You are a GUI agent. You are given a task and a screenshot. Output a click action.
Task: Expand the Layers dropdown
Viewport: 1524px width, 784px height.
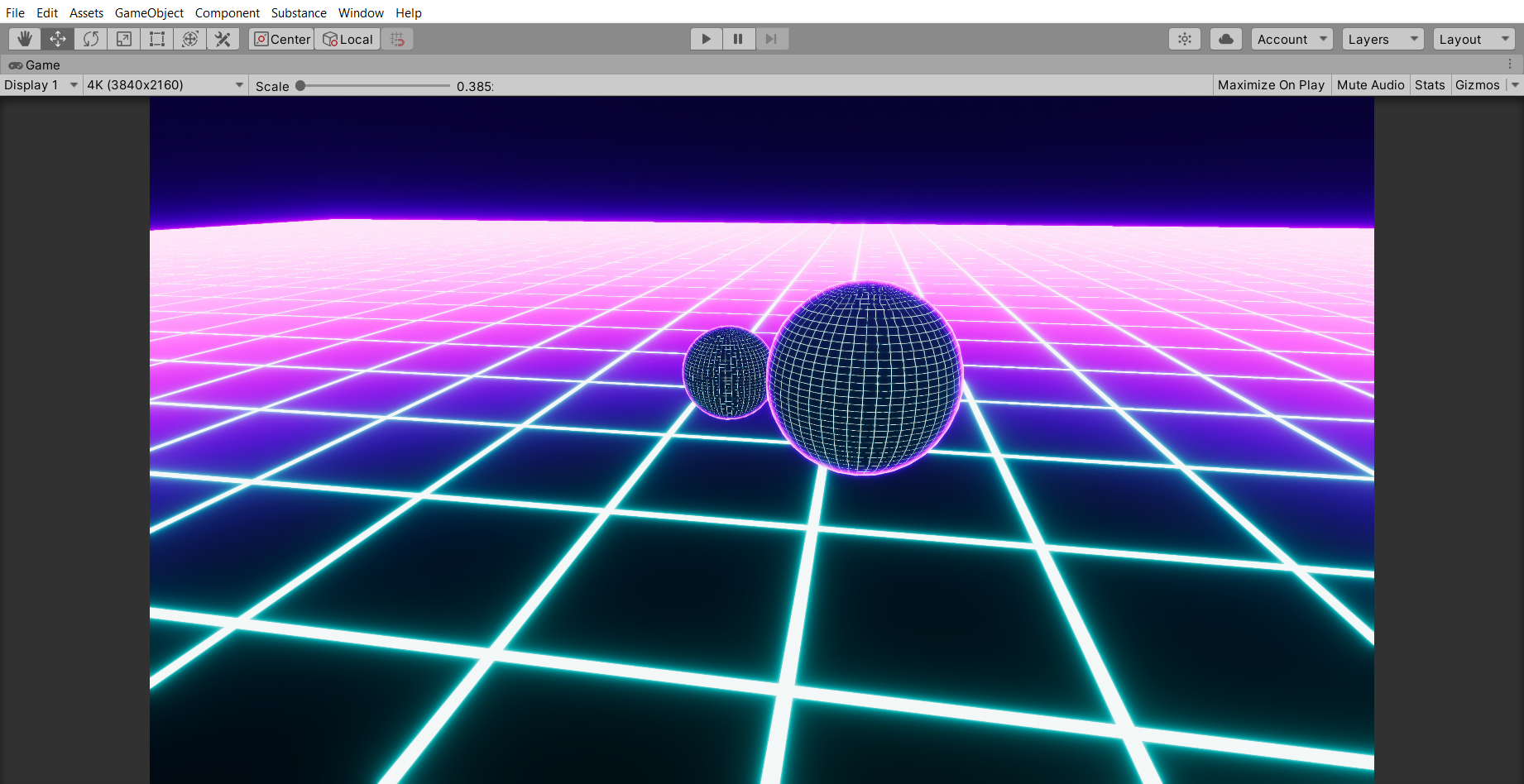coord(1383,39)
